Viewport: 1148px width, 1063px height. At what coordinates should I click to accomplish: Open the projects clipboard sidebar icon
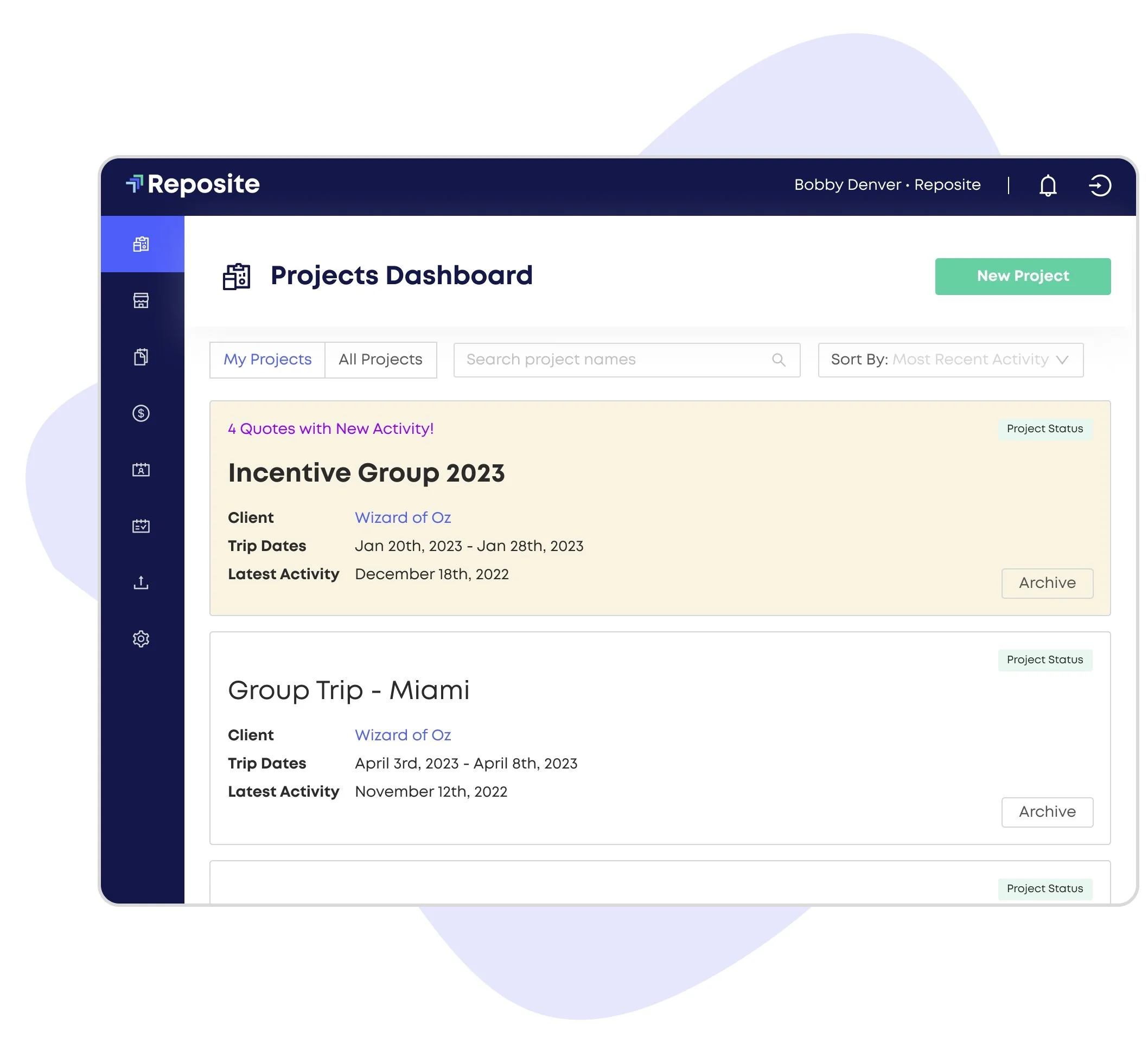(x=141, y=245)
